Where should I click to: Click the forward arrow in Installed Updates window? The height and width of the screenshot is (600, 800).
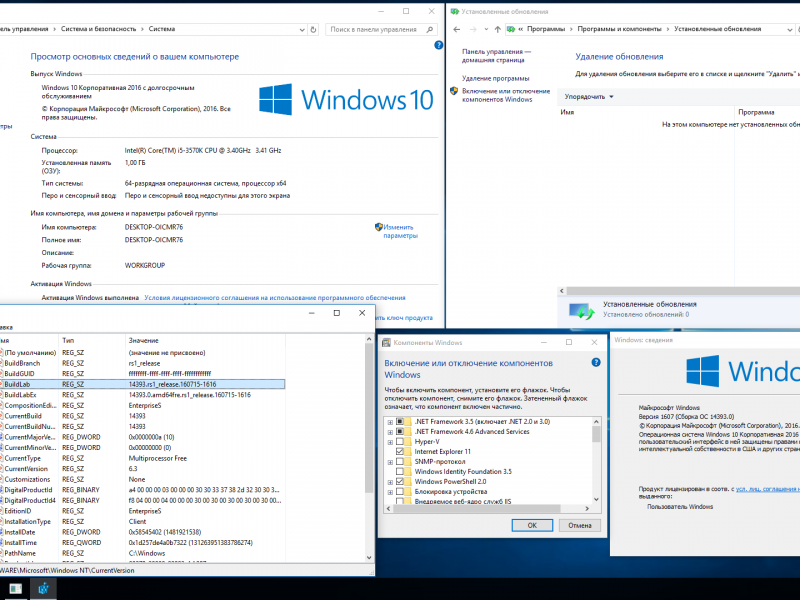click(x=473, y=29)
